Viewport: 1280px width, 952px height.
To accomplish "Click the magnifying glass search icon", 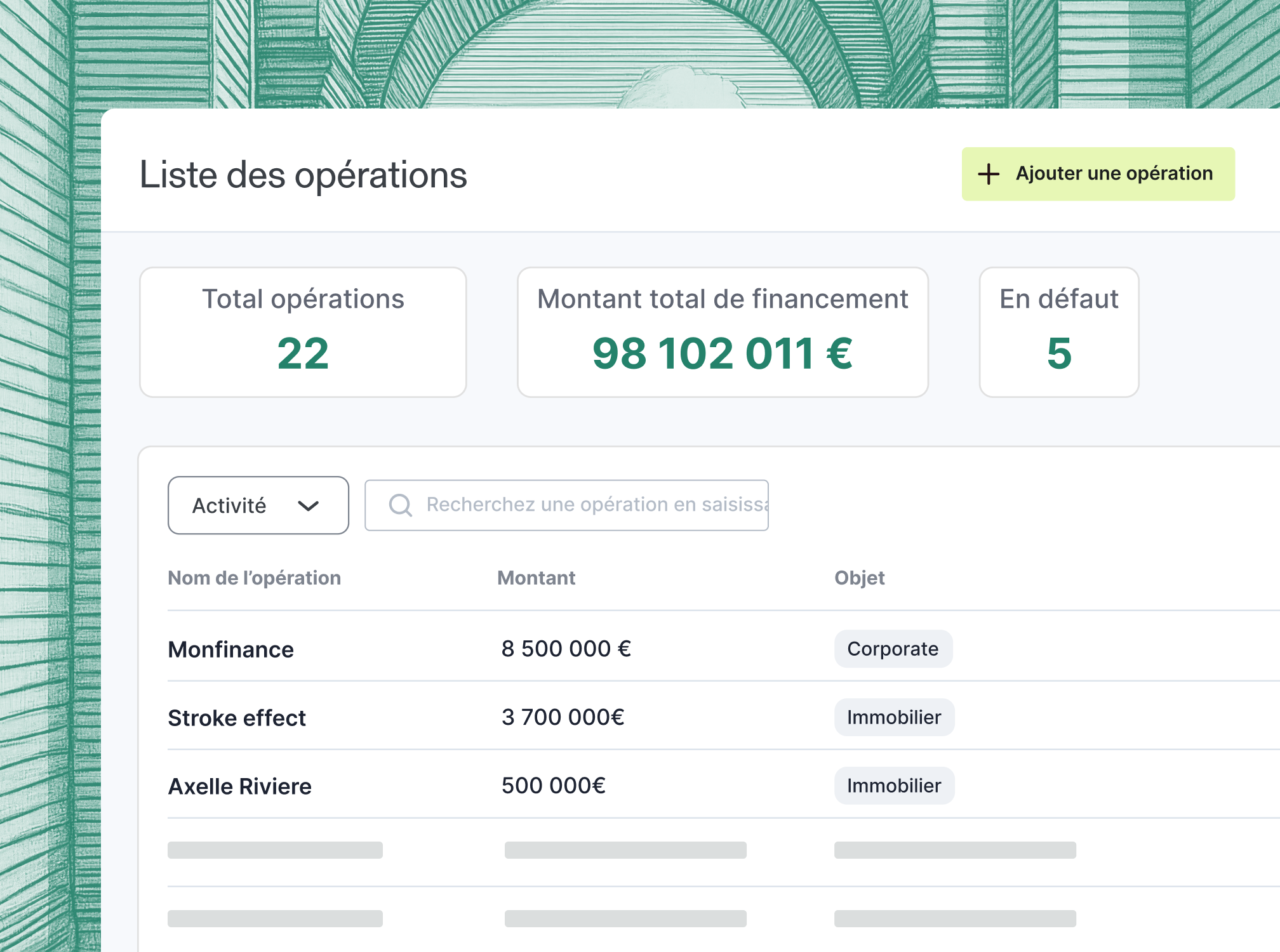I will 401,505.
